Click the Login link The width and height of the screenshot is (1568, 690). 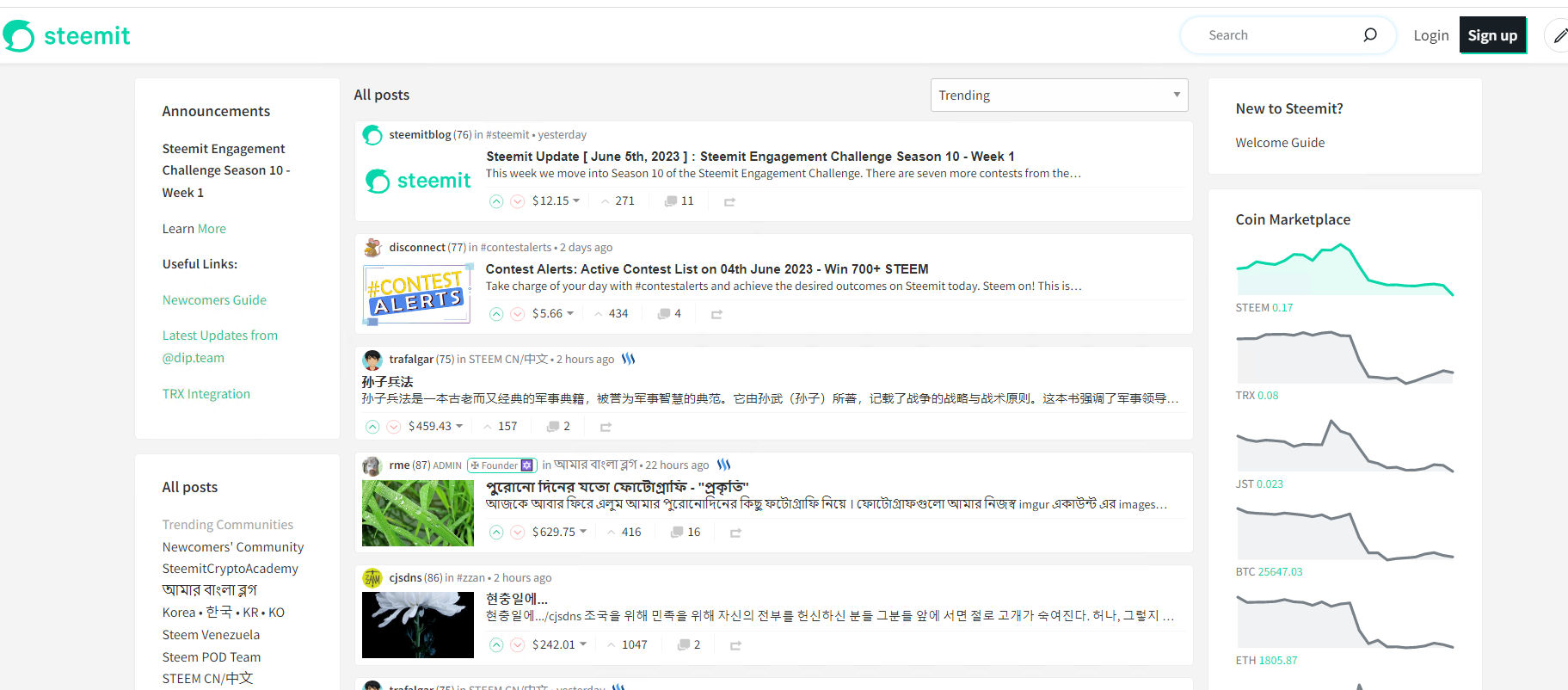(x=1431, y=35)
